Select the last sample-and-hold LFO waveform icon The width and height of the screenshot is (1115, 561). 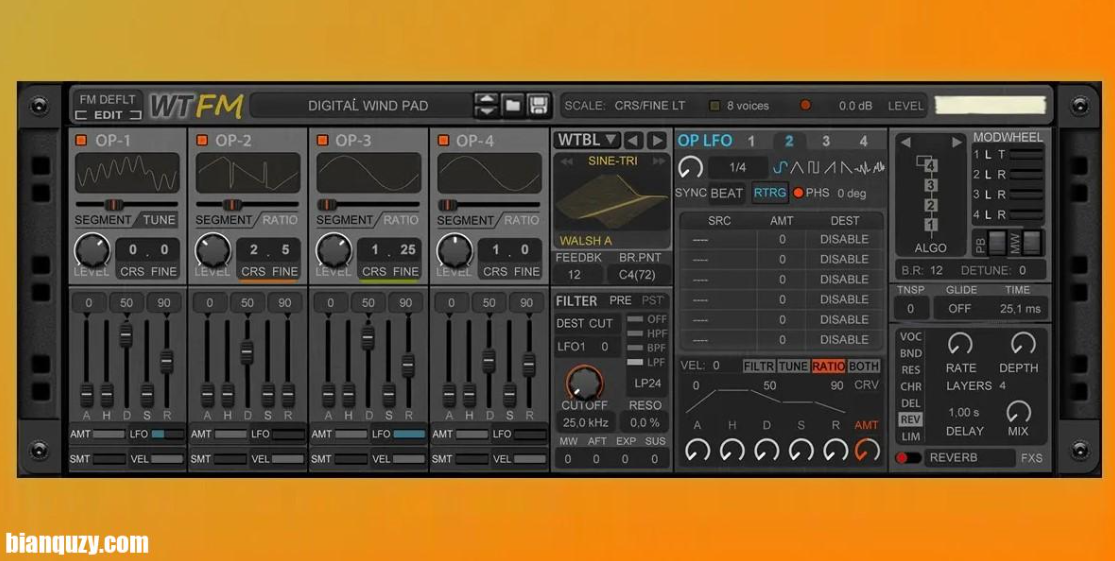(879, 168)
